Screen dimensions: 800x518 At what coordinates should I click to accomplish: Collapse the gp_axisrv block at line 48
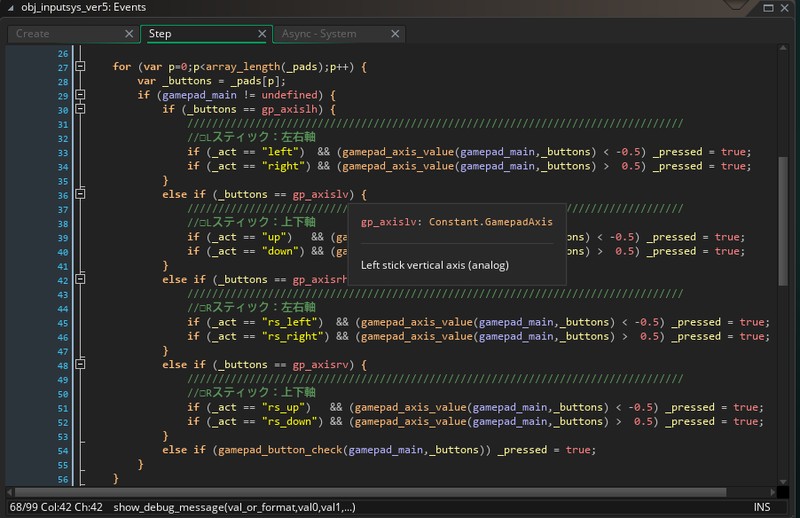coord(80,365)
